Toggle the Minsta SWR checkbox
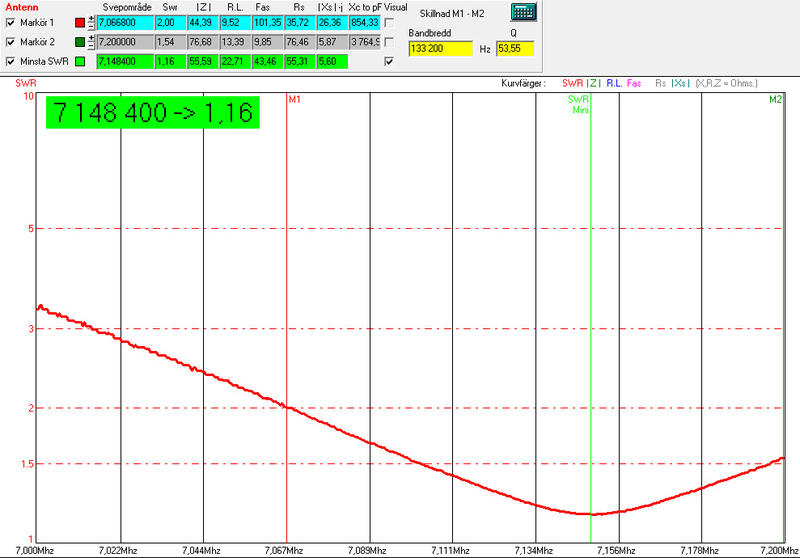This screenshot has height=558, width=800. click(x=10, y=61)
